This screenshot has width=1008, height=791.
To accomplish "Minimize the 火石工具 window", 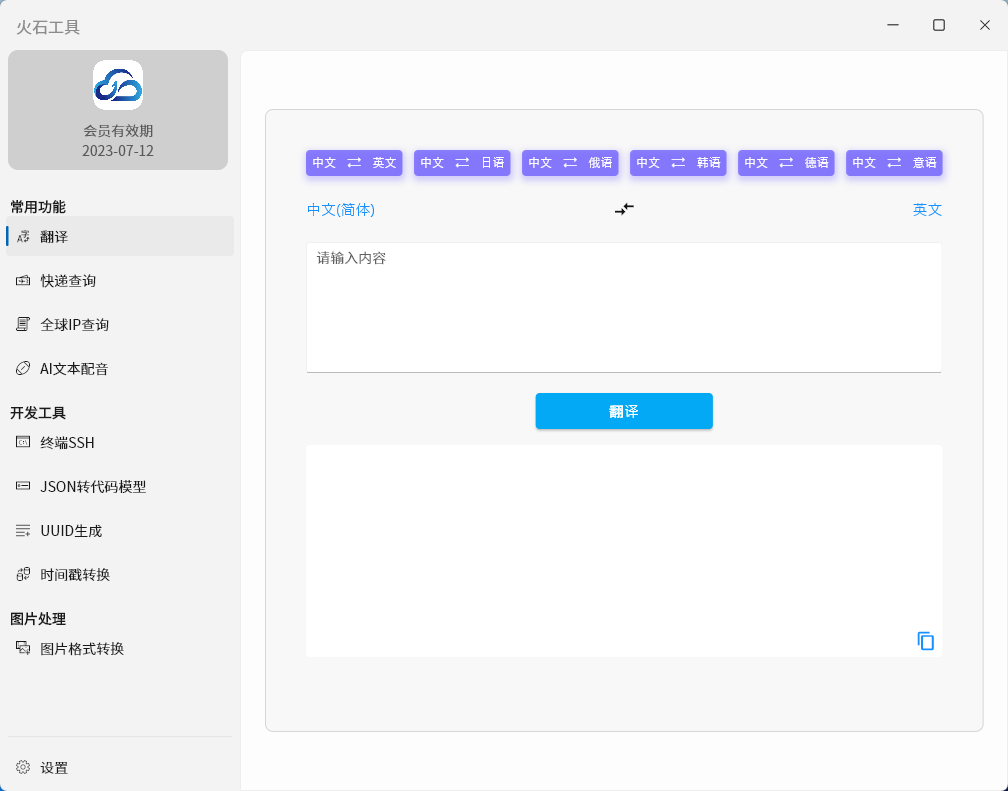I will point(893,25).
